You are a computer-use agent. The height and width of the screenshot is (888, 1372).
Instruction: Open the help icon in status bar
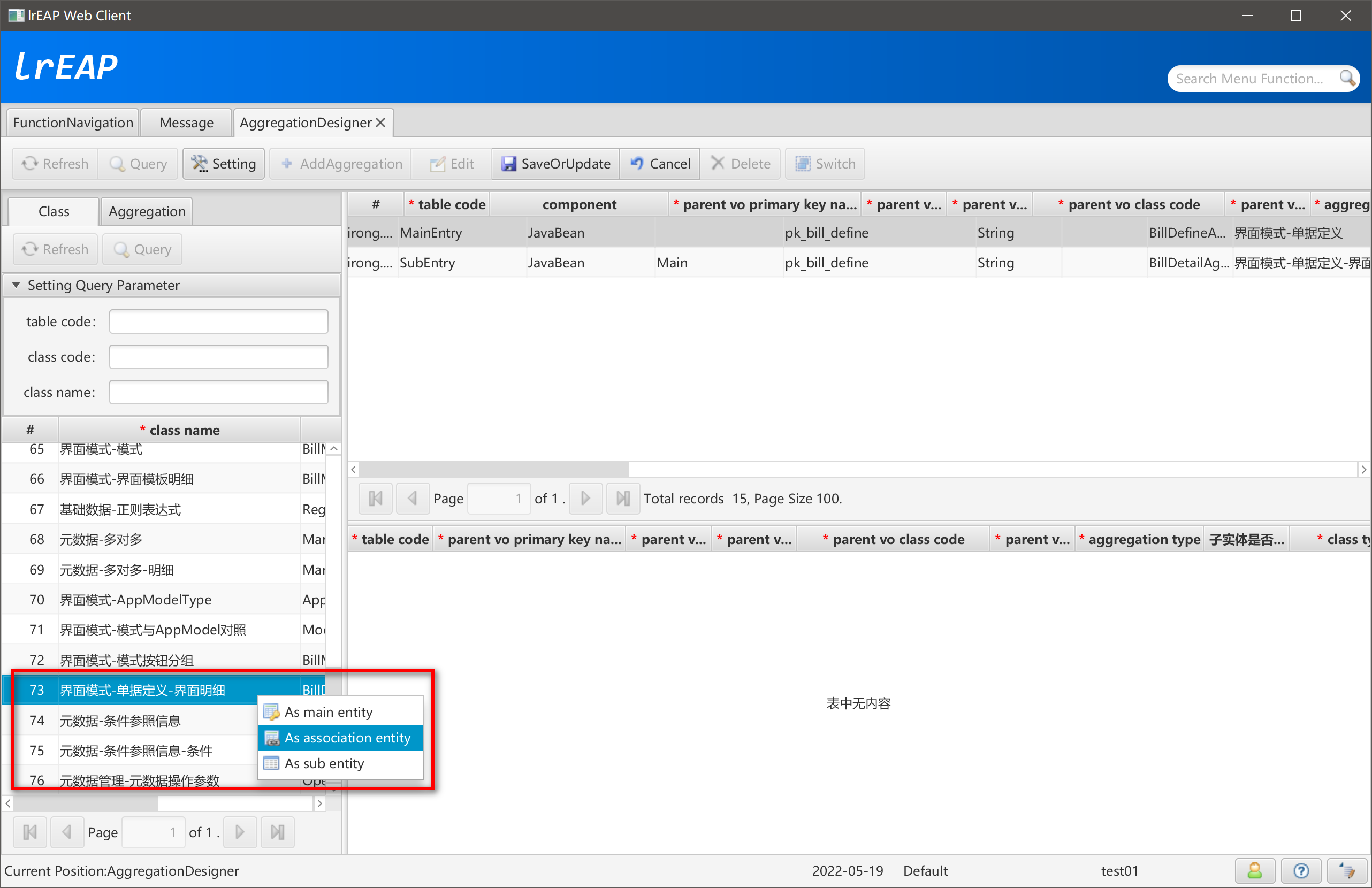(x=1300, y=871)
